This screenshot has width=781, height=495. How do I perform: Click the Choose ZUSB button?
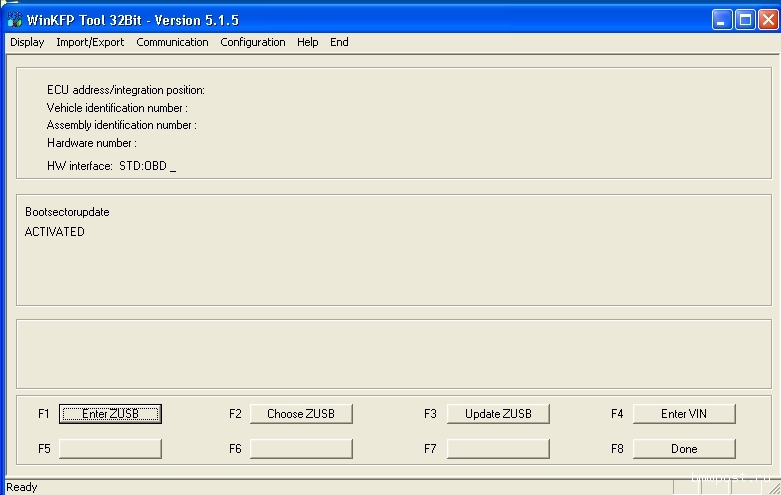point(301,414)
